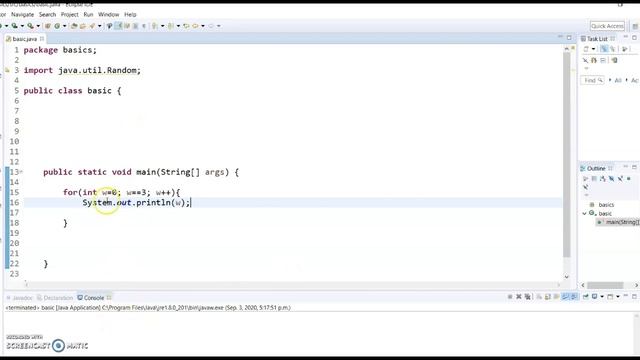Click All filter link in Task List
This screenshot has height=360, width=640.
[x=618, y=80]
